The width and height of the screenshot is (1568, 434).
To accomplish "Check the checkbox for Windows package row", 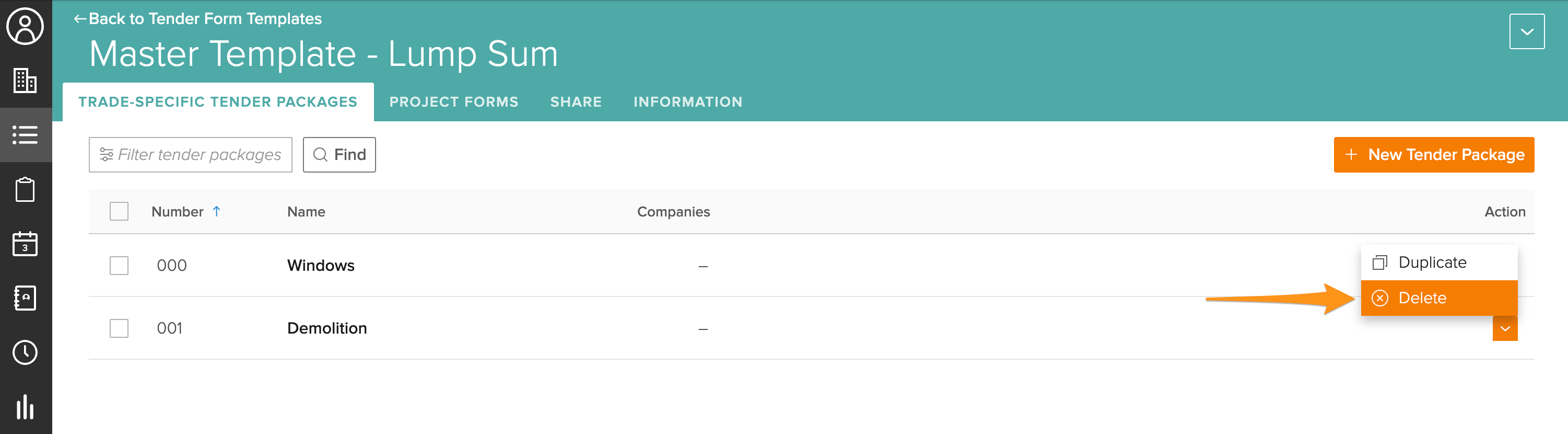I will point(119,265).
